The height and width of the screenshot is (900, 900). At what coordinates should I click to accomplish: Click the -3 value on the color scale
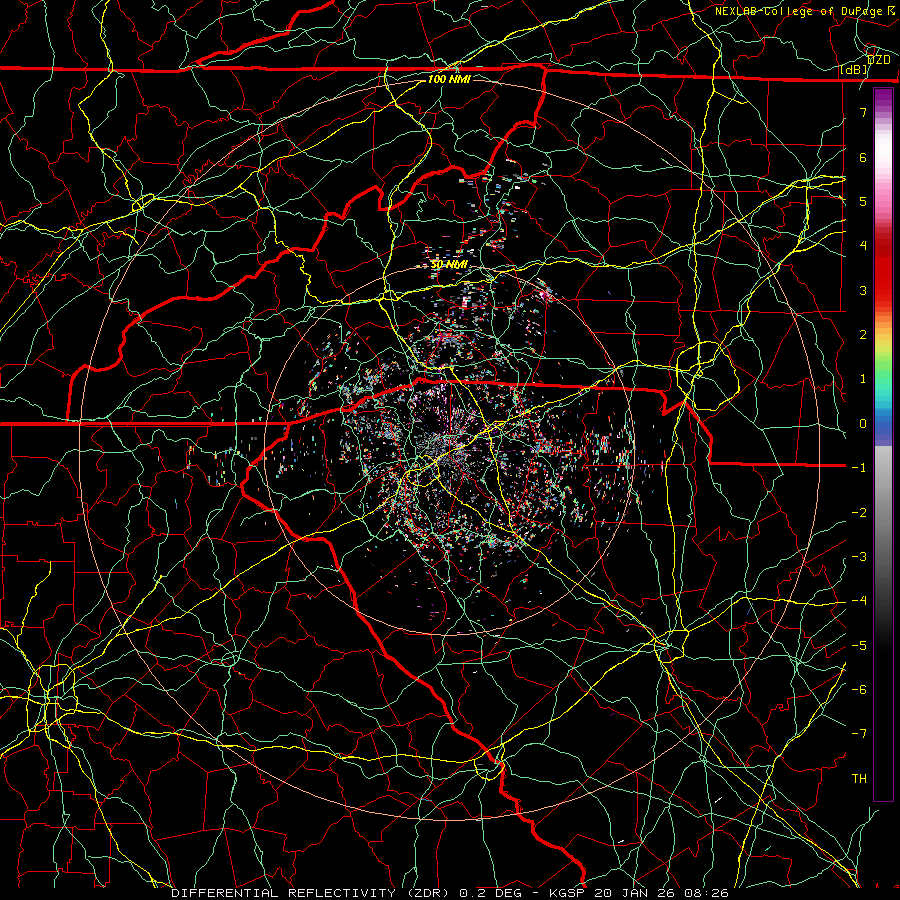coord(859,557)
